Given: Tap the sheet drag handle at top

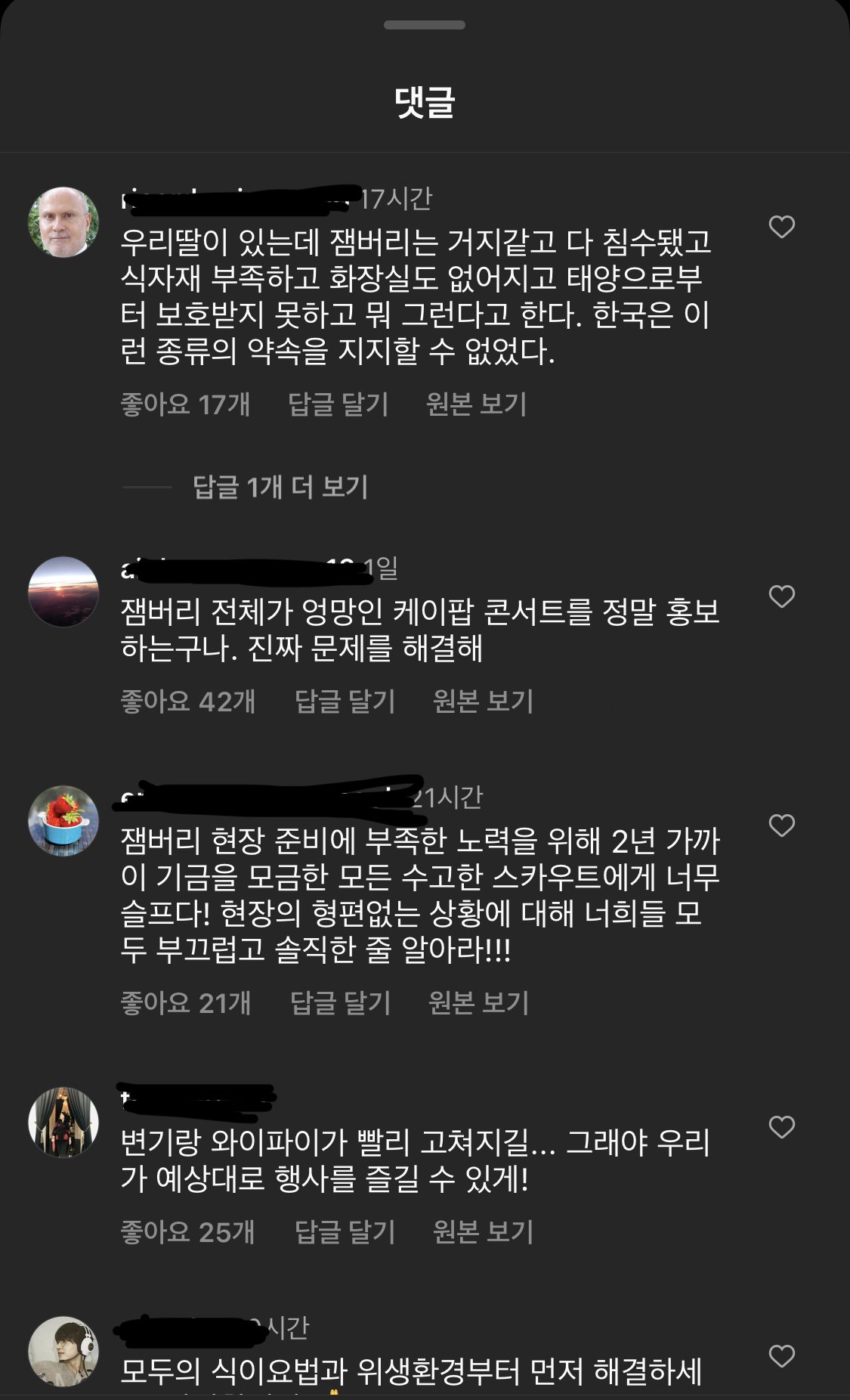Looking at the screenshot, I should (x=425, y=25).
